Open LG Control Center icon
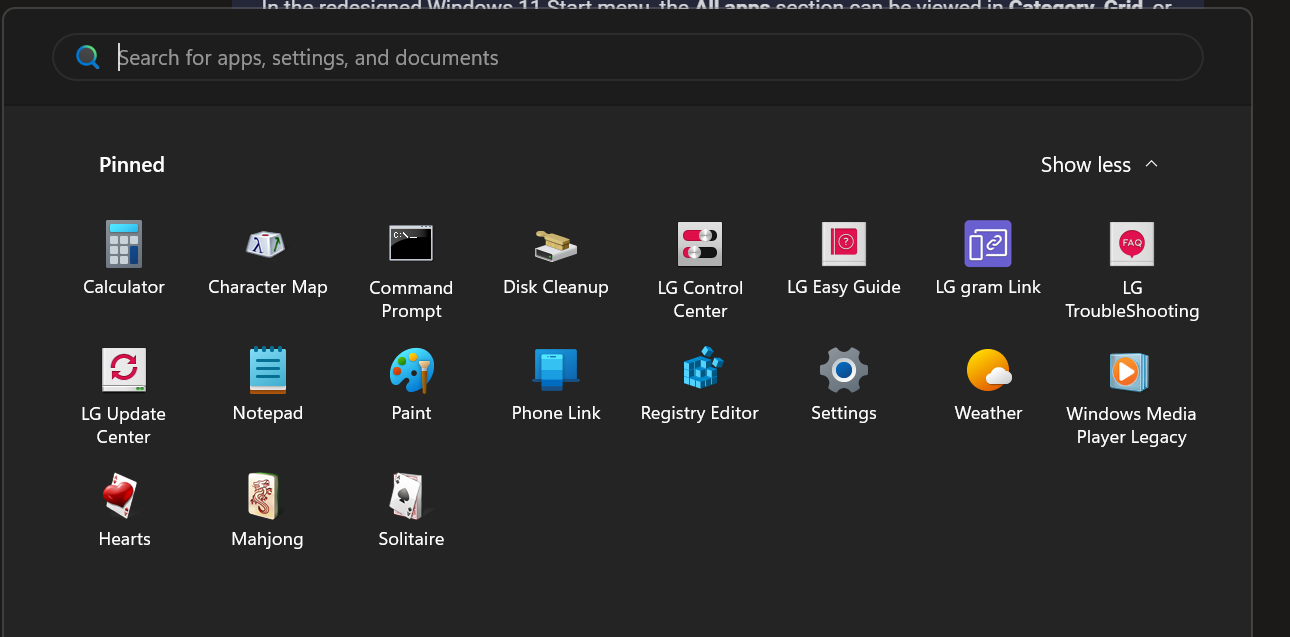Image resolution: width=1290 pixels, height=637 pixels. click(x=700, y=244)
